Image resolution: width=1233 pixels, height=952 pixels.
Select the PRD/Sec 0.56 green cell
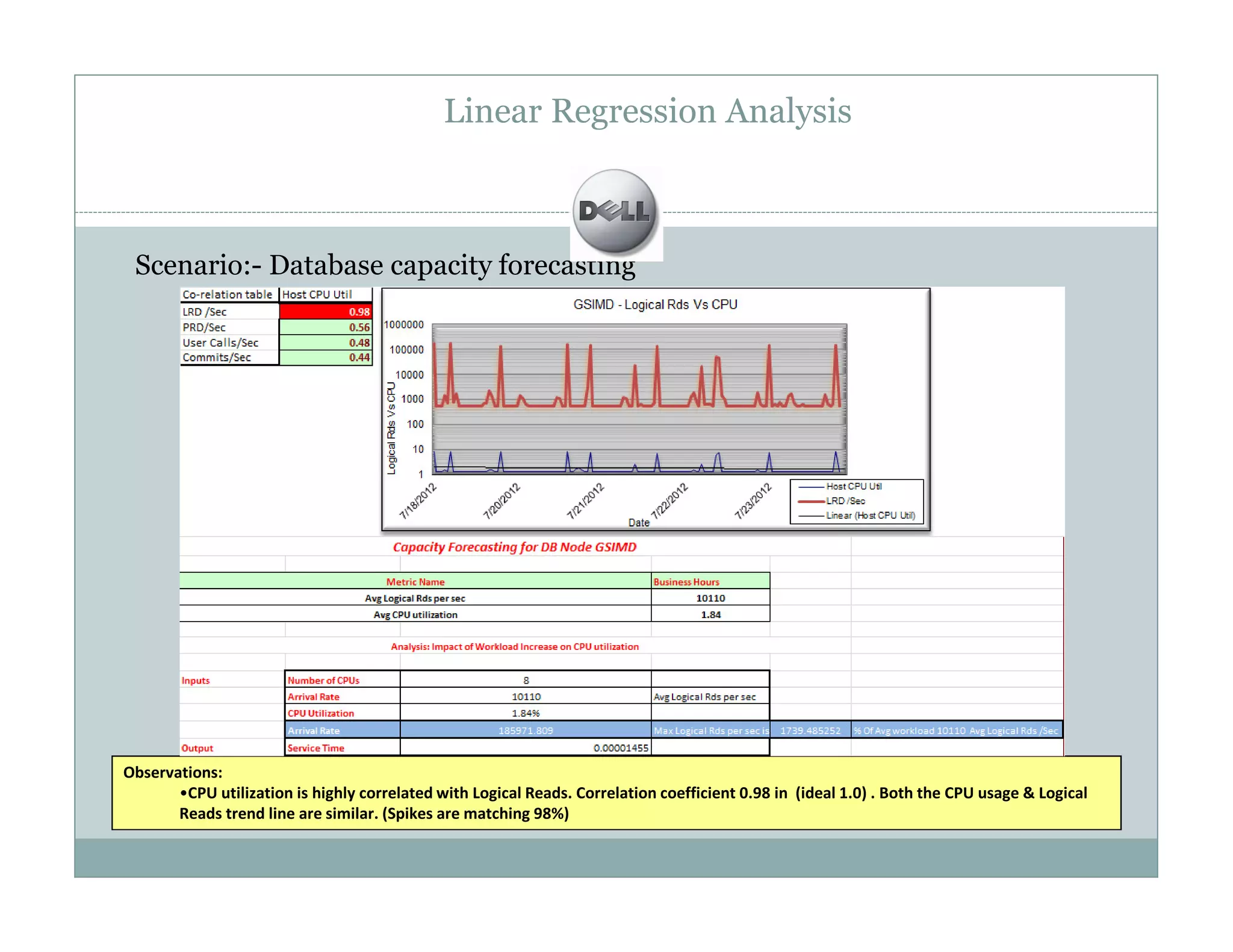pos(326,327)
